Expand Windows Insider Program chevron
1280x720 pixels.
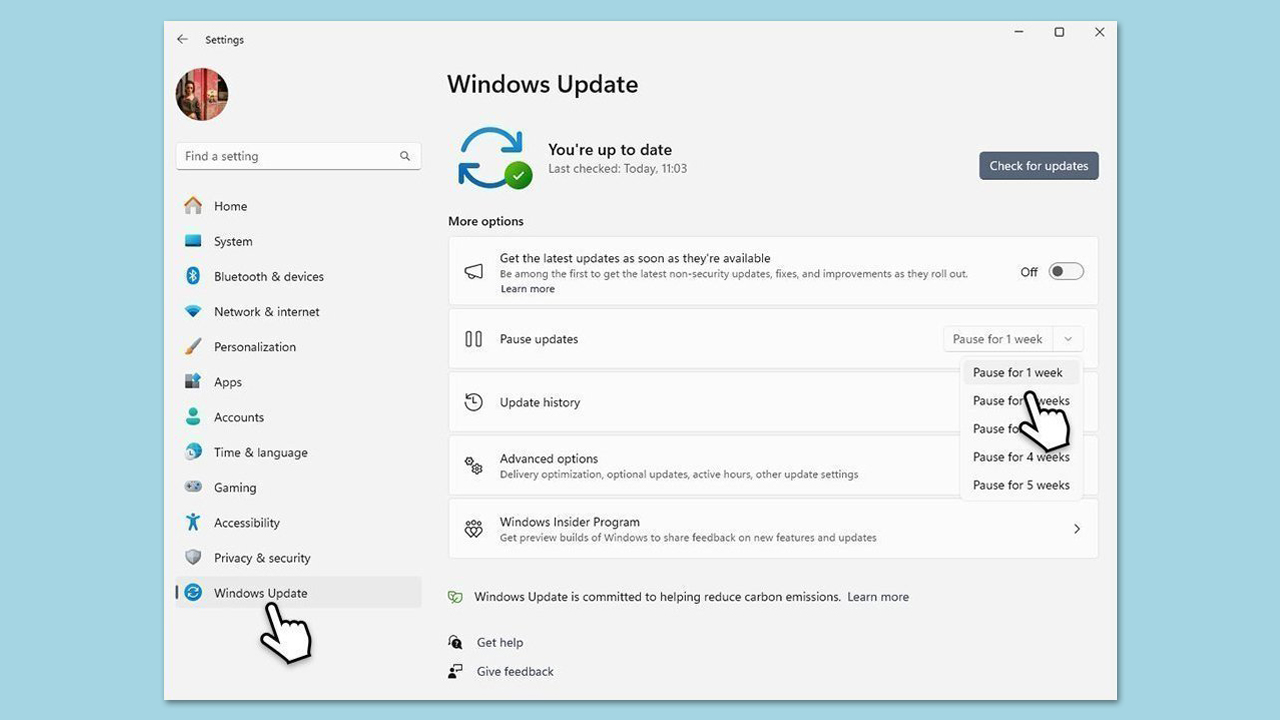pyautogui.click(x=1077, y=529)
